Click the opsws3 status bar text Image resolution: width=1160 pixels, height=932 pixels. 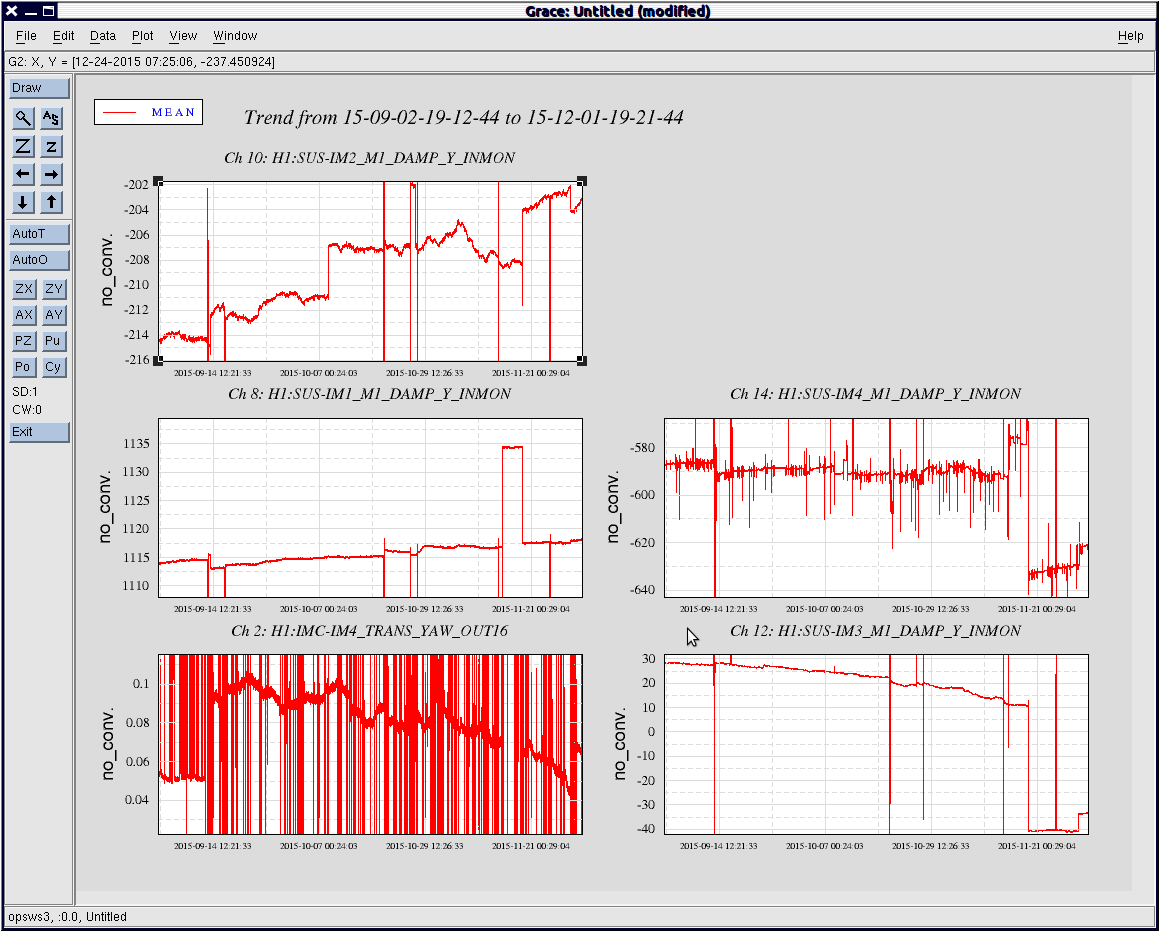(67, 916)
